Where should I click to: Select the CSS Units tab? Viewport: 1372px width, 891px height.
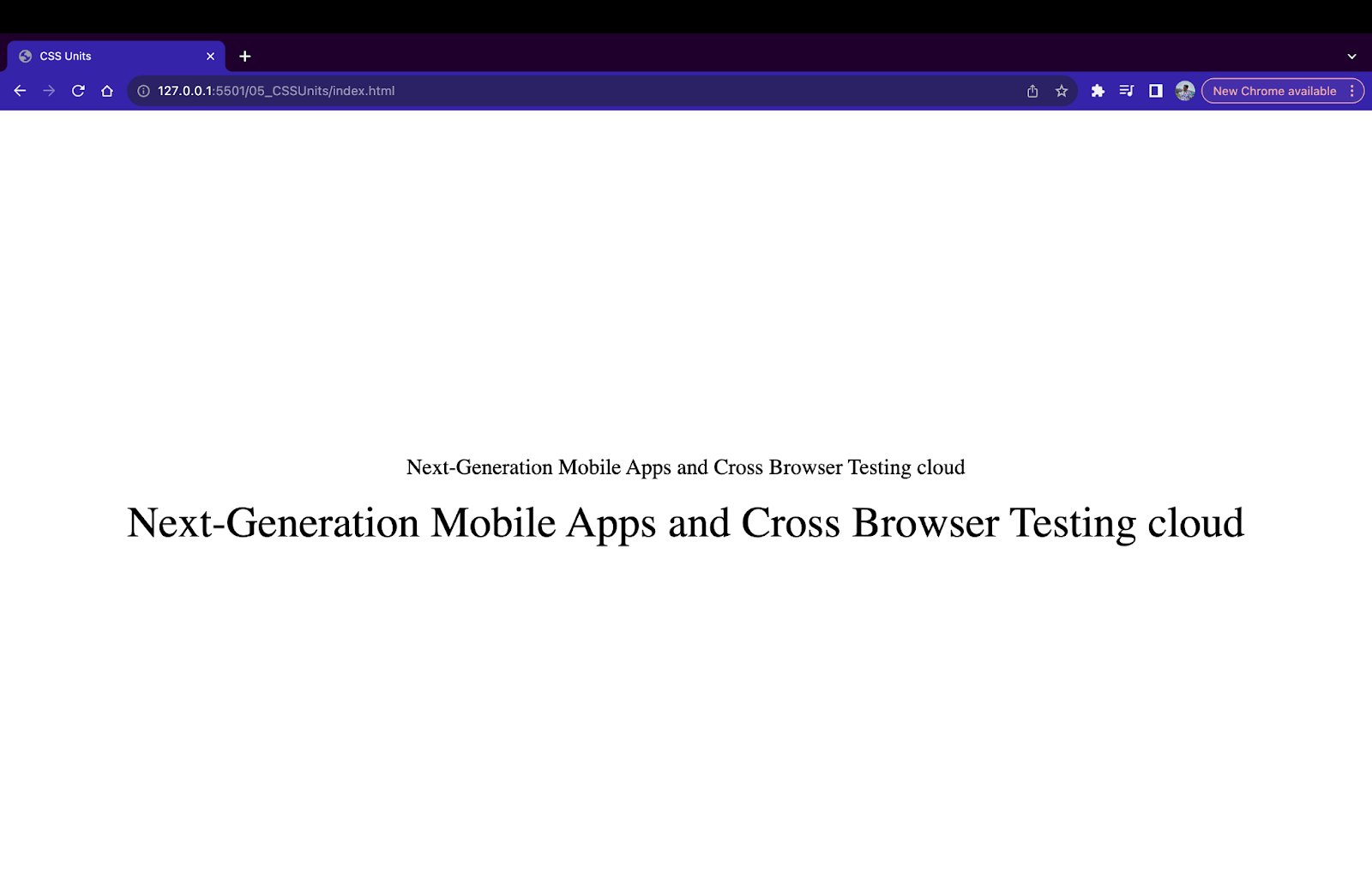[x=103, y=57]
